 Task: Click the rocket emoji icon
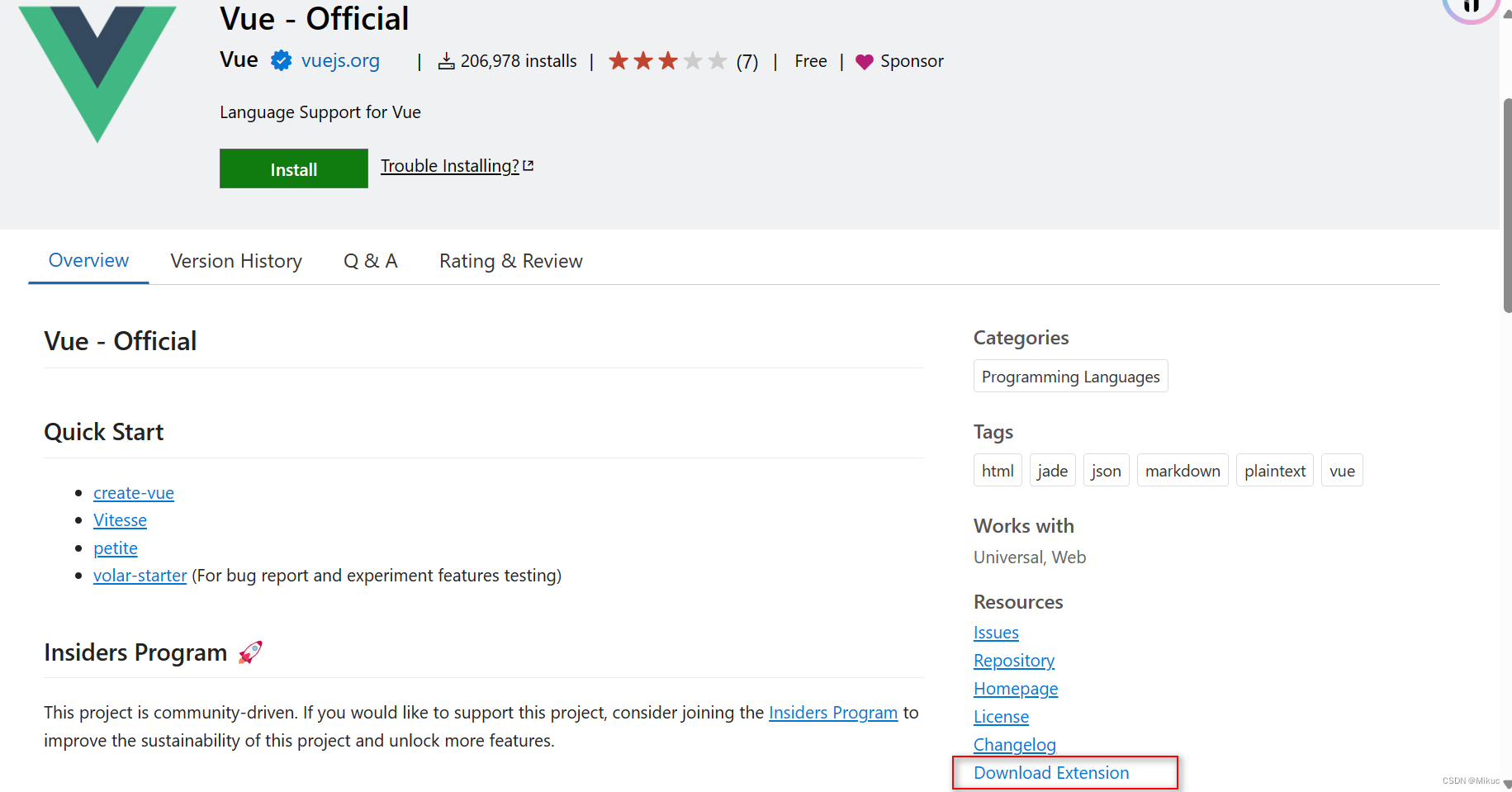point(250,652)
